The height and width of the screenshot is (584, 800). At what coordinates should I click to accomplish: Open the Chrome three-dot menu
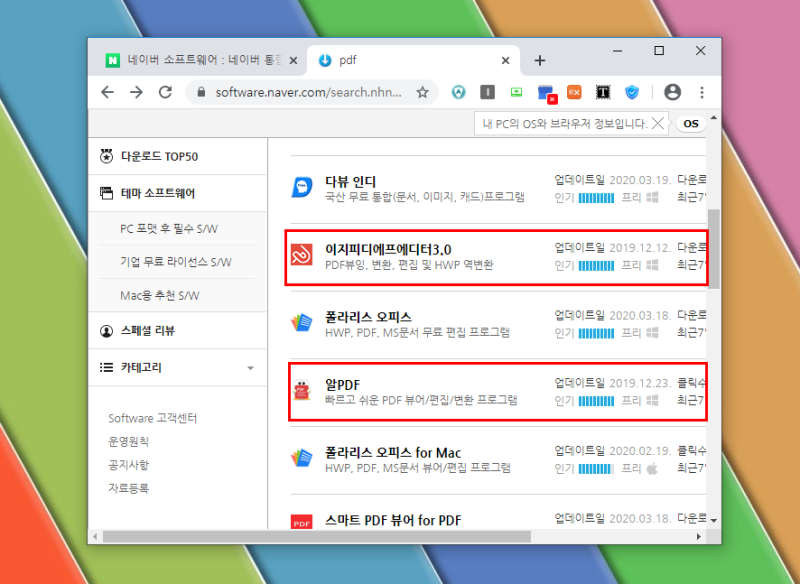click(702, 92)
